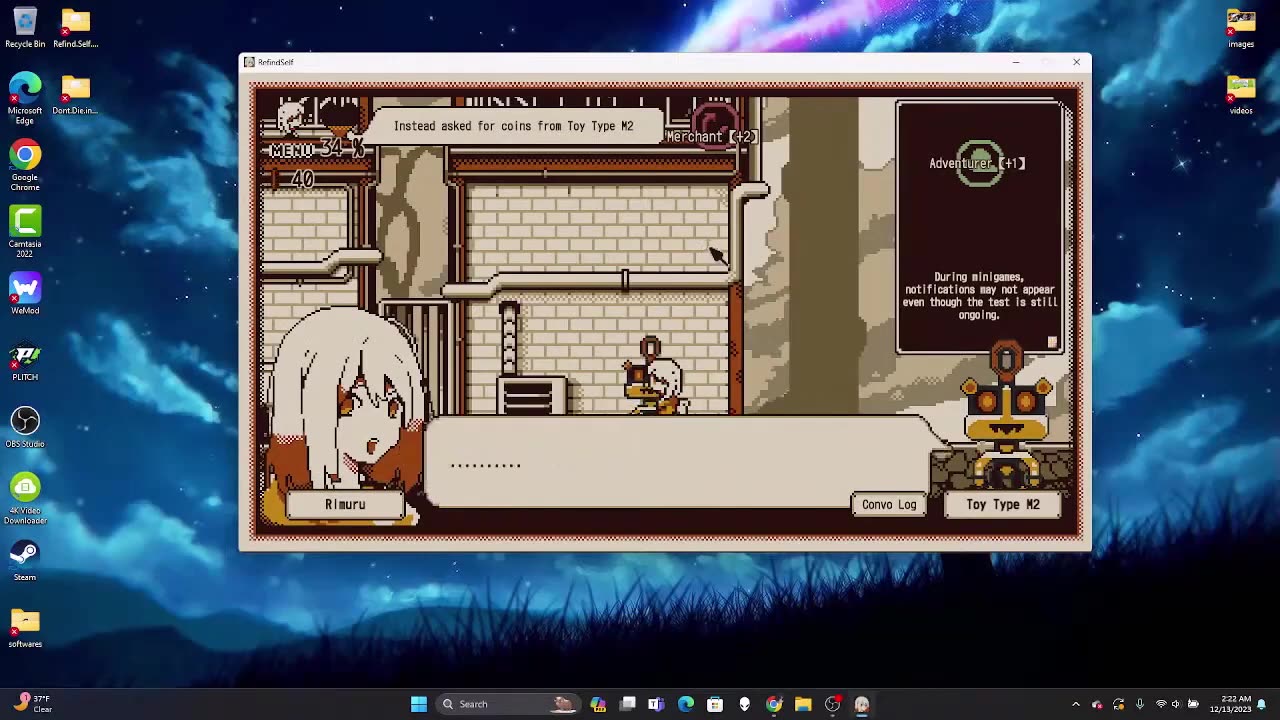
Task: Open the images folder on desktop
Action: 1241,28
